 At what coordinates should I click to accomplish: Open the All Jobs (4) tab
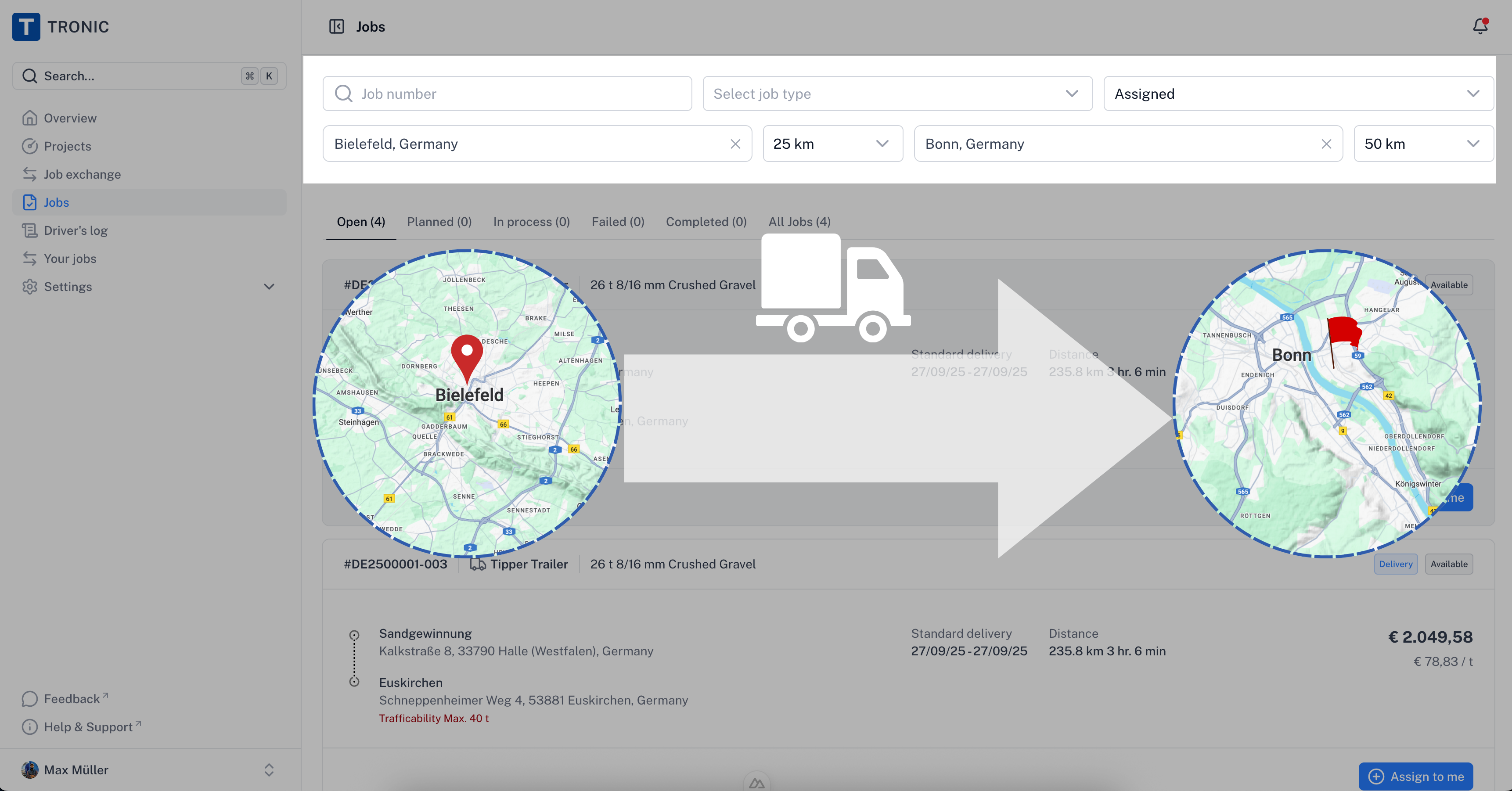tap(799, 222)
